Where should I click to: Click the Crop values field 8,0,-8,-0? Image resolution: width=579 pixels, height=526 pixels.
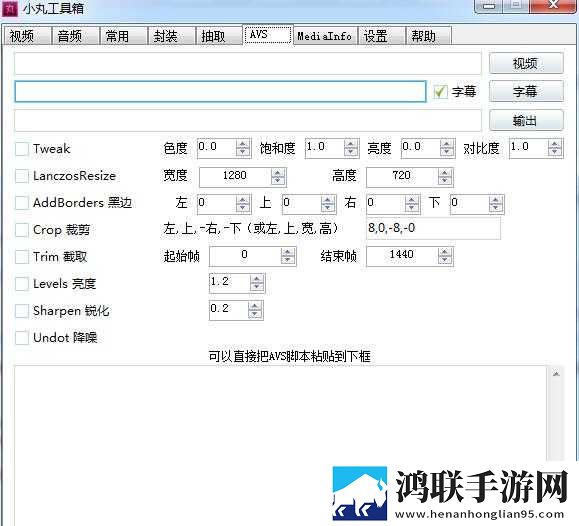pos(433,228)
